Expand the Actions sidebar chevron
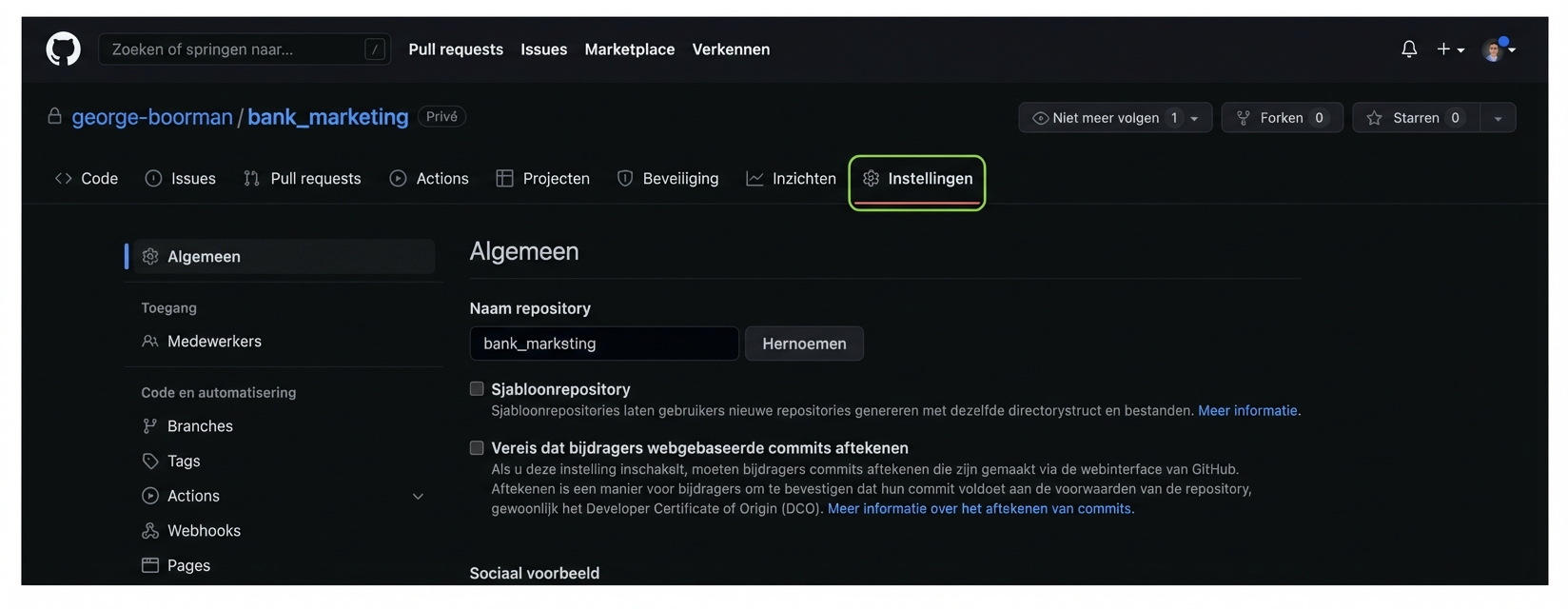The height and width of the screenshot is (609, 1568). pos(418,496)
